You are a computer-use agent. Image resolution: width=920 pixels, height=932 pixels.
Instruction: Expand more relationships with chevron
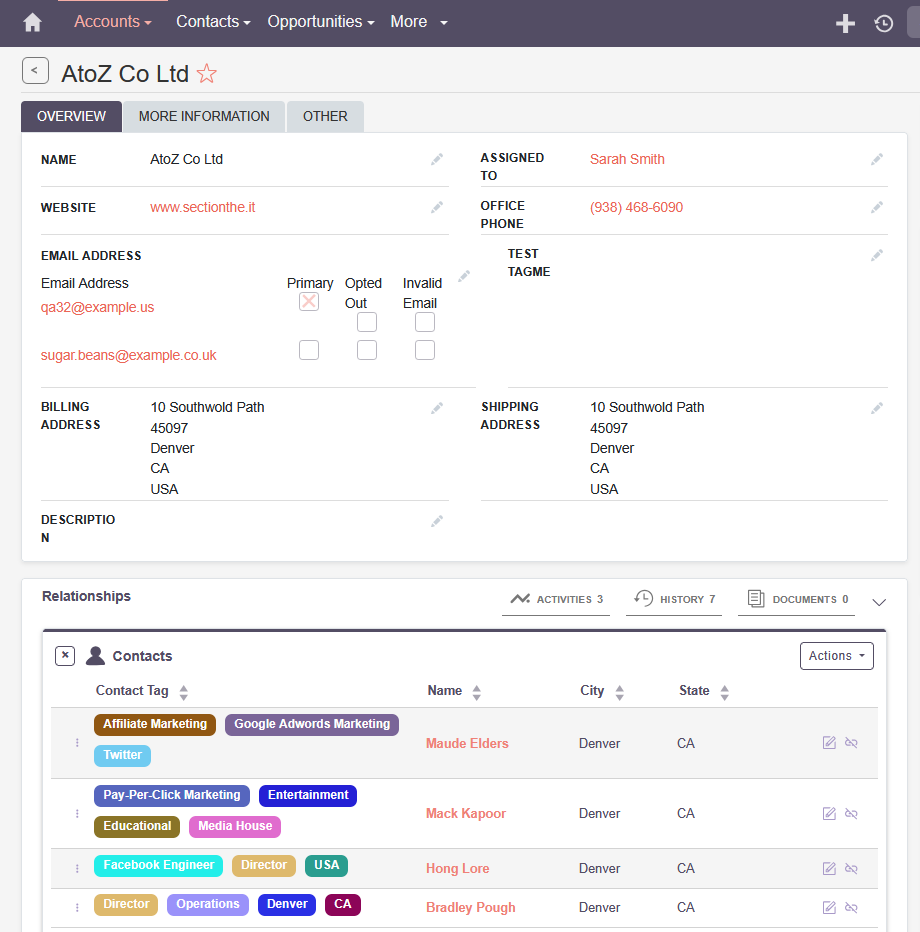(x=879, y=602)
